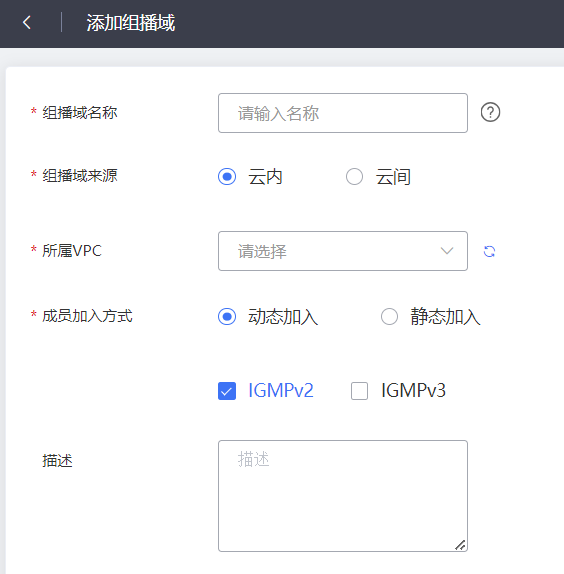Open the 所属VPC 请选择 dropdown
The height and width of the screenshot is (574, 564).
coord(343,251)
